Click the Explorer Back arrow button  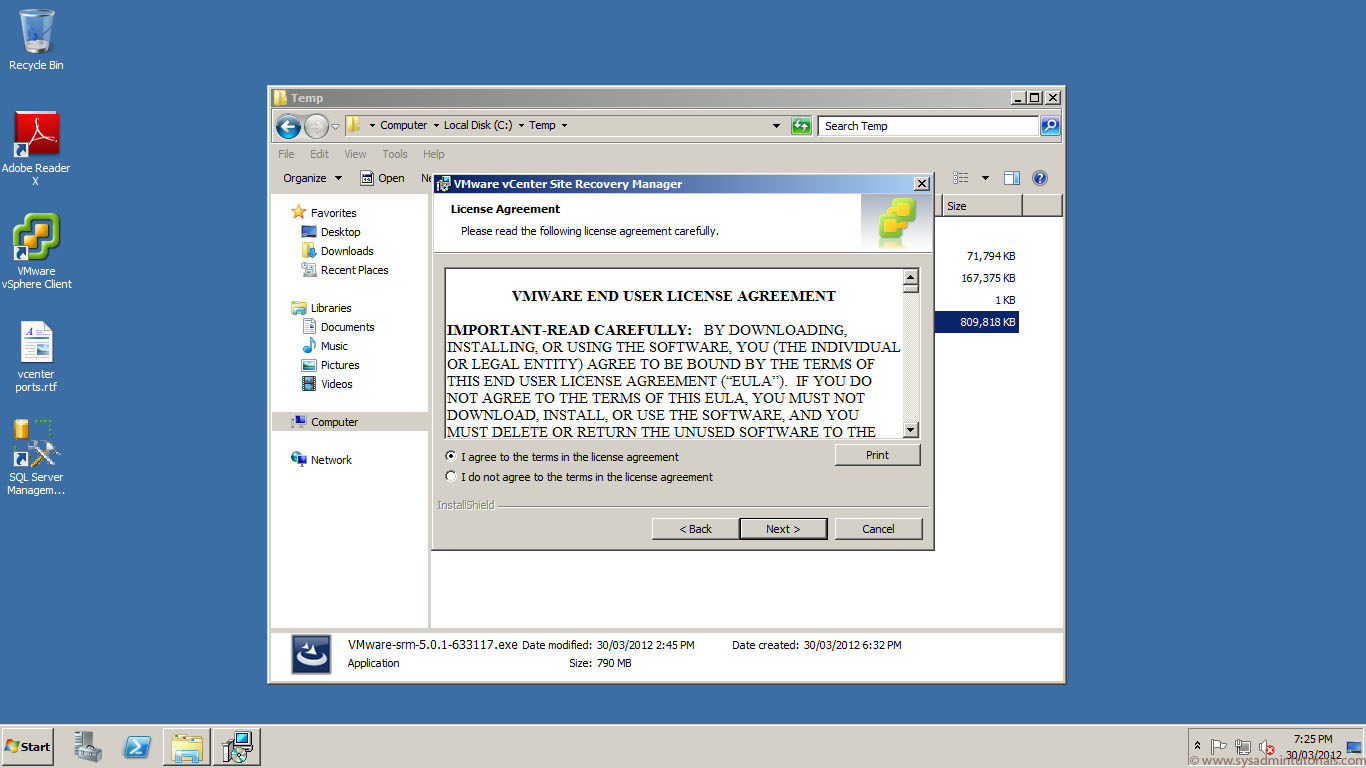[x=288, y=126]
